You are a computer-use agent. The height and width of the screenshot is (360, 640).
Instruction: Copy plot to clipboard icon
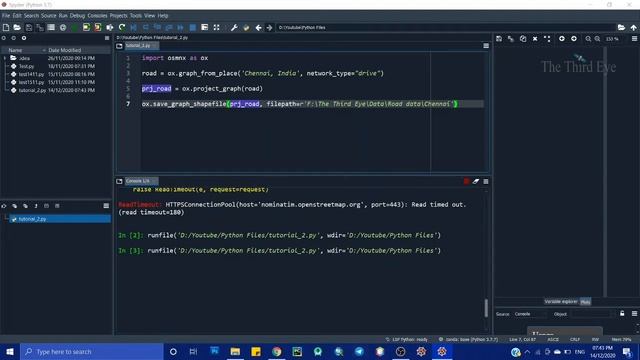click(523, 39)
